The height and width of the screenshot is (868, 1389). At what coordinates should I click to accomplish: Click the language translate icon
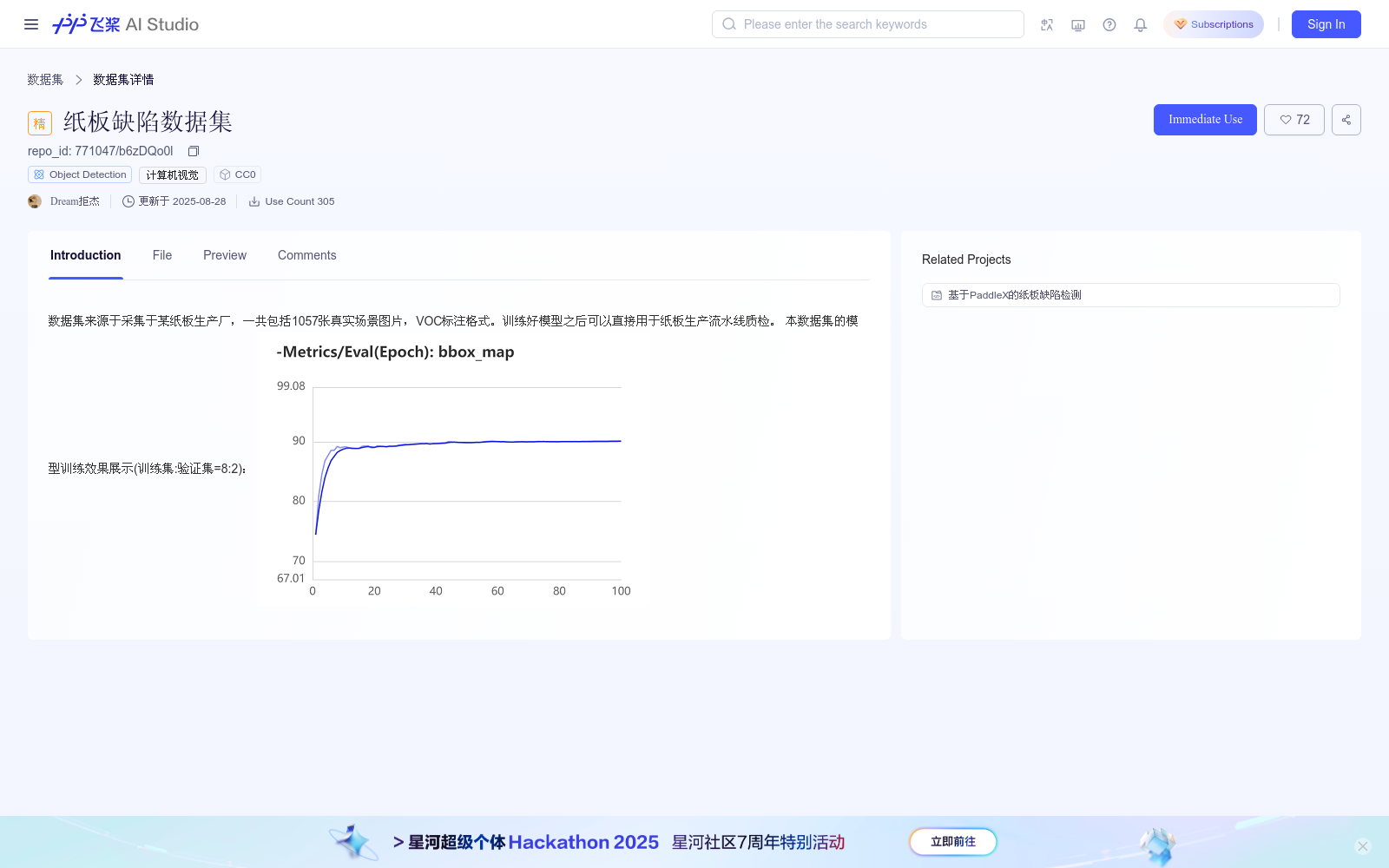tap(1047, 24)
